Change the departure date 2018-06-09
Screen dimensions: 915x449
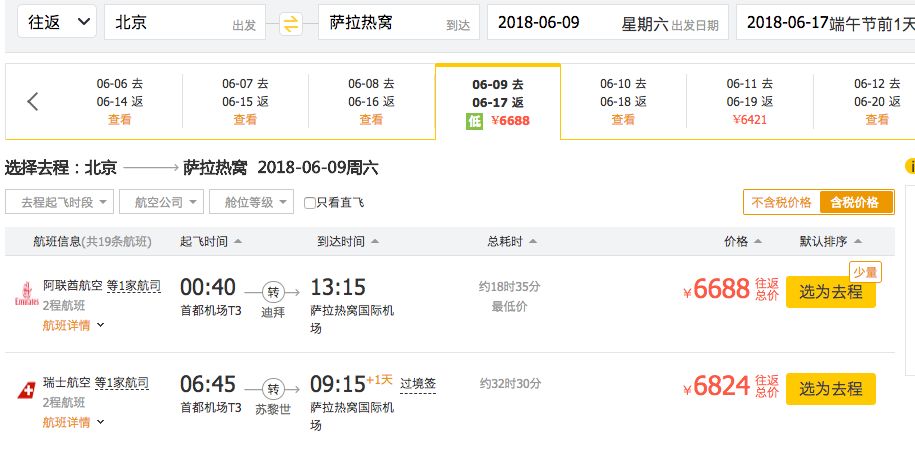click(x=607, y=22)
